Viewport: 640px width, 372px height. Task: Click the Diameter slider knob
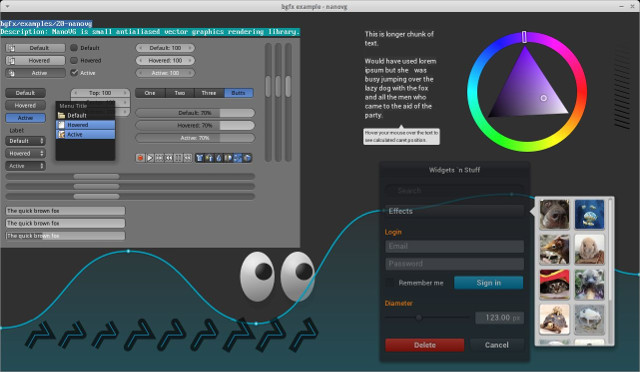[419, 317]
